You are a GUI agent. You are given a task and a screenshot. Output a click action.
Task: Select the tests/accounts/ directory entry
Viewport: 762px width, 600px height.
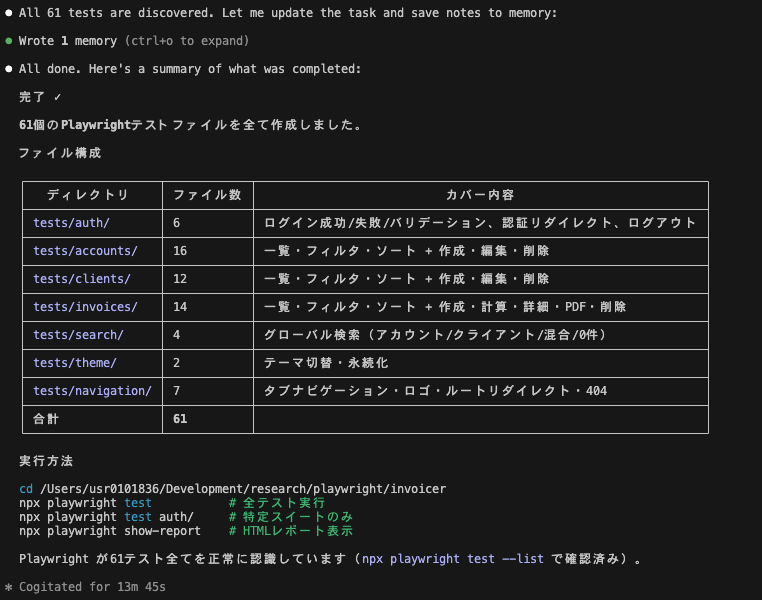(85, 251)
